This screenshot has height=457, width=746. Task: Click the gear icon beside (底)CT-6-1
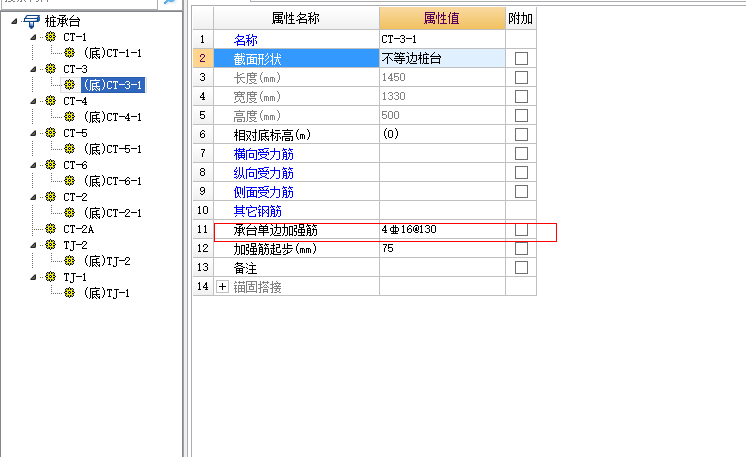pos(69,180)
